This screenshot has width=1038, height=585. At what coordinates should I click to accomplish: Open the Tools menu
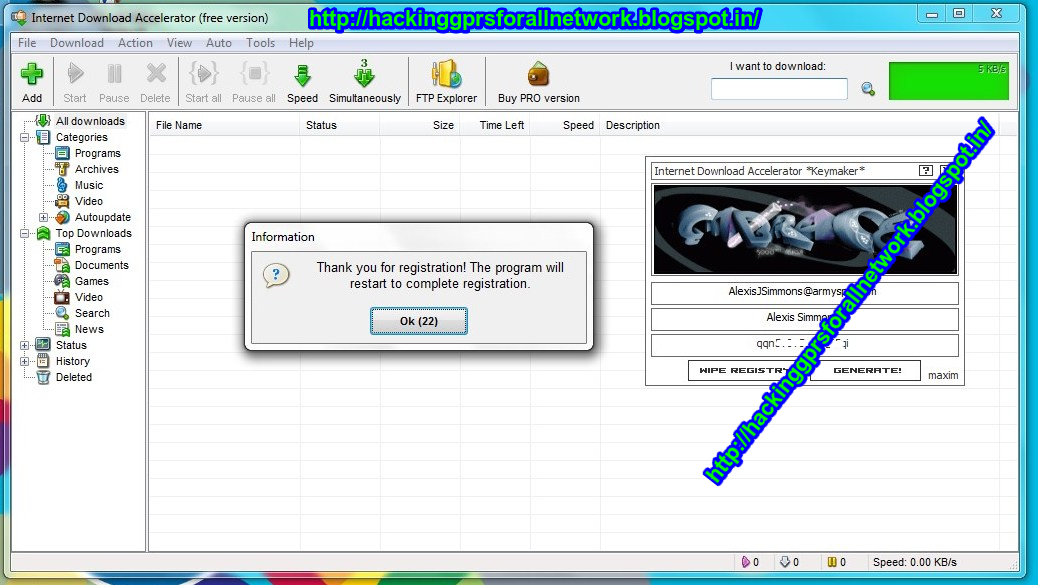coord(260,43)
